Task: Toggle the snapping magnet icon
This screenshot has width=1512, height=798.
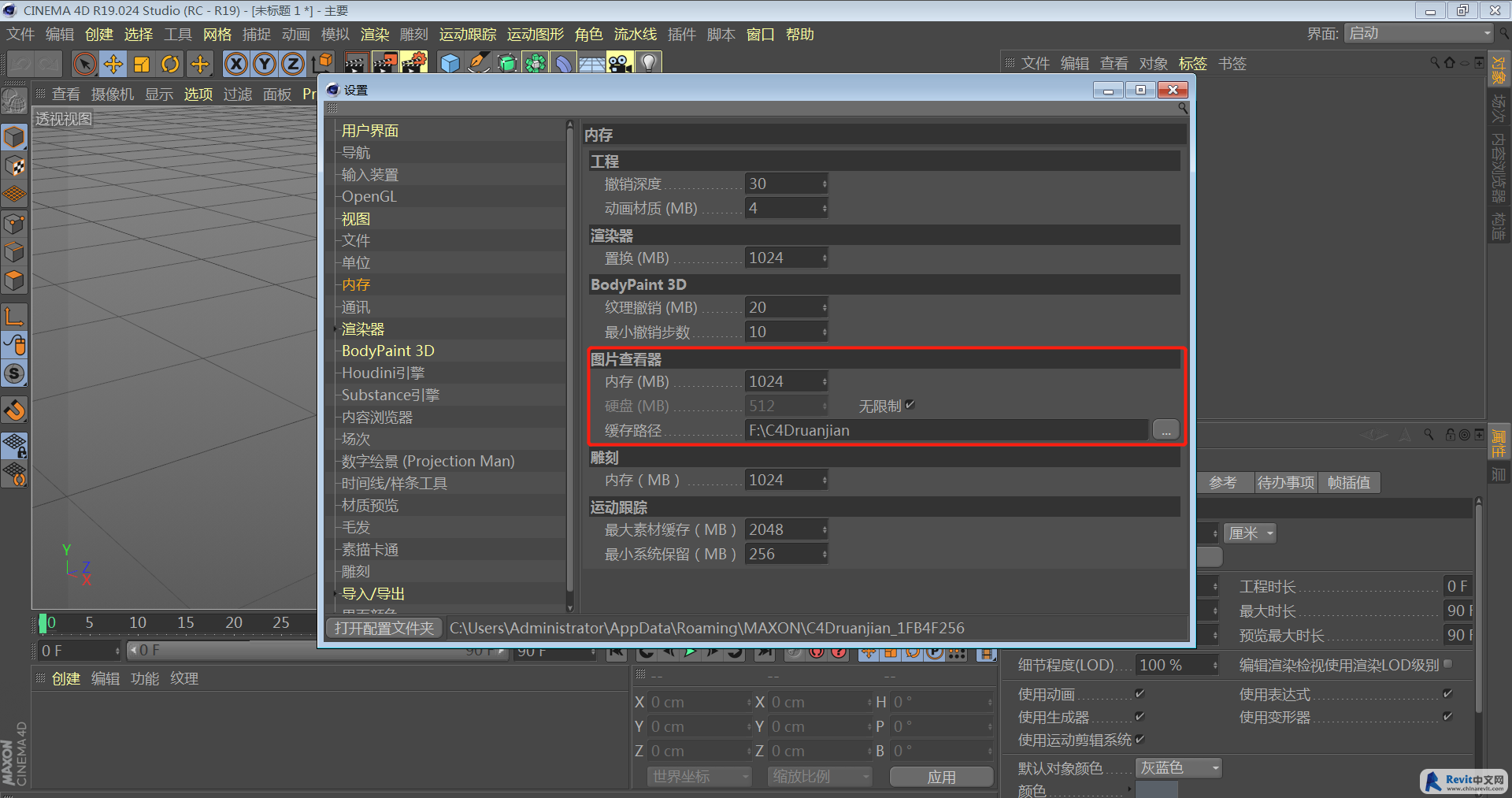Action: 14,410
